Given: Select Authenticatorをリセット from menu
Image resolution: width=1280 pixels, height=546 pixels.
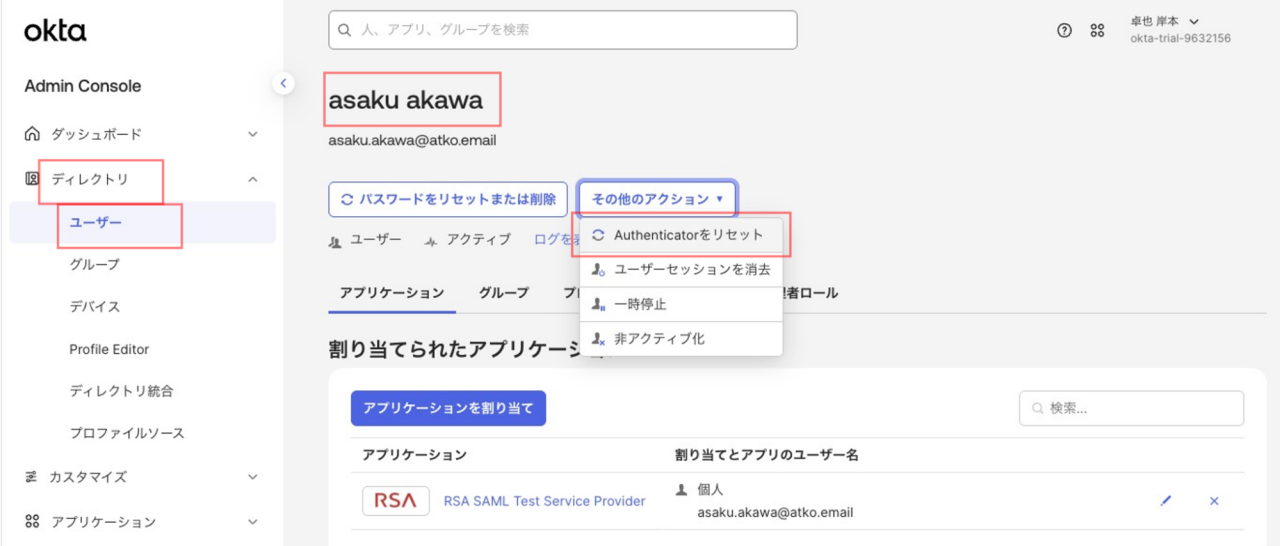Looking at the screenshot, I should (x=688, y=235).
